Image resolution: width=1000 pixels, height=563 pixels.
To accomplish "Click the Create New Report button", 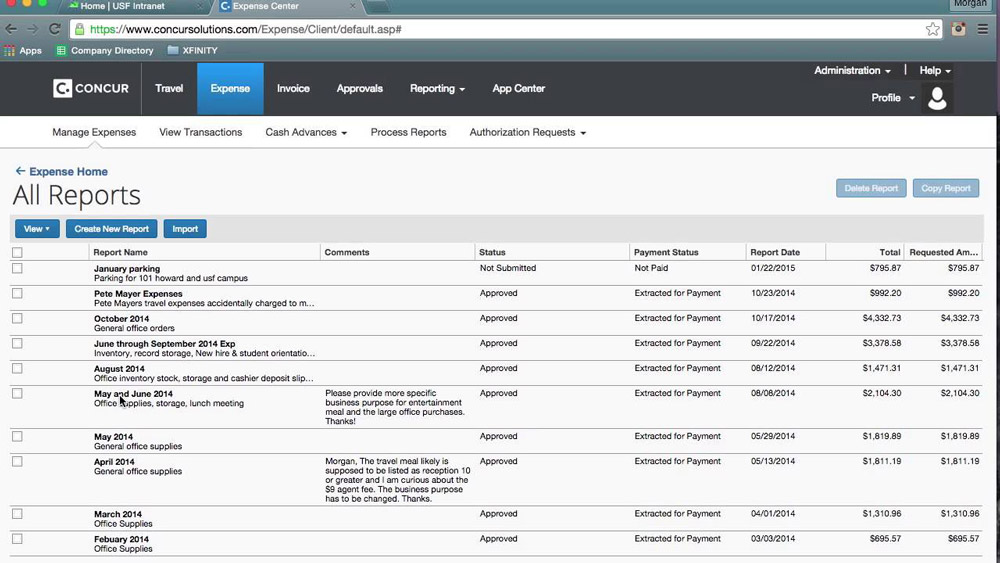I will click(x=111, y=229).
